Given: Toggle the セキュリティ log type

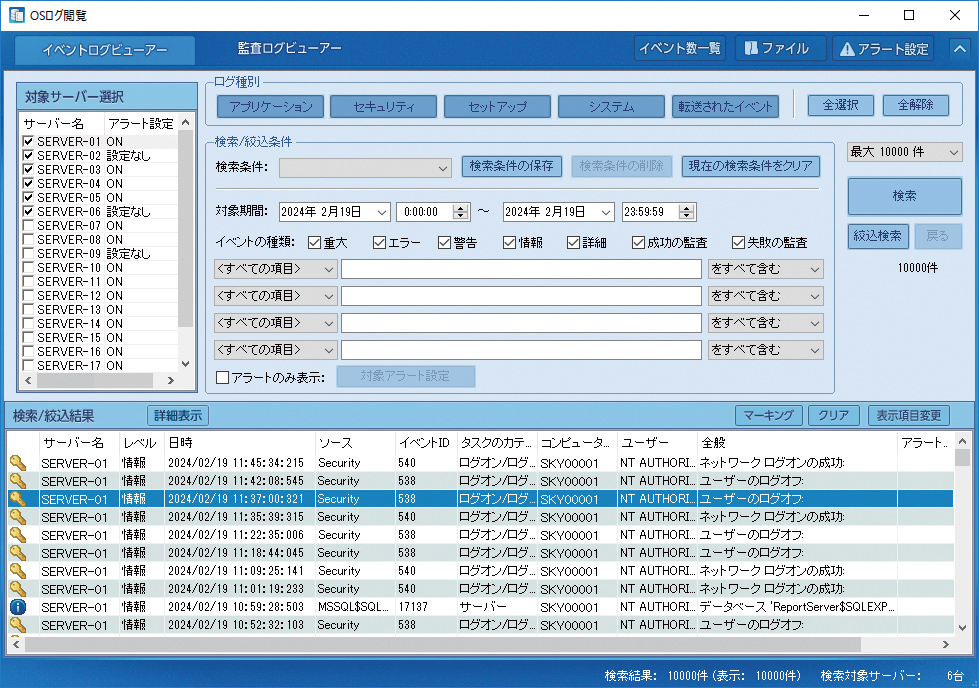Looking at the screenshot, I should click(x=383, y=107).
